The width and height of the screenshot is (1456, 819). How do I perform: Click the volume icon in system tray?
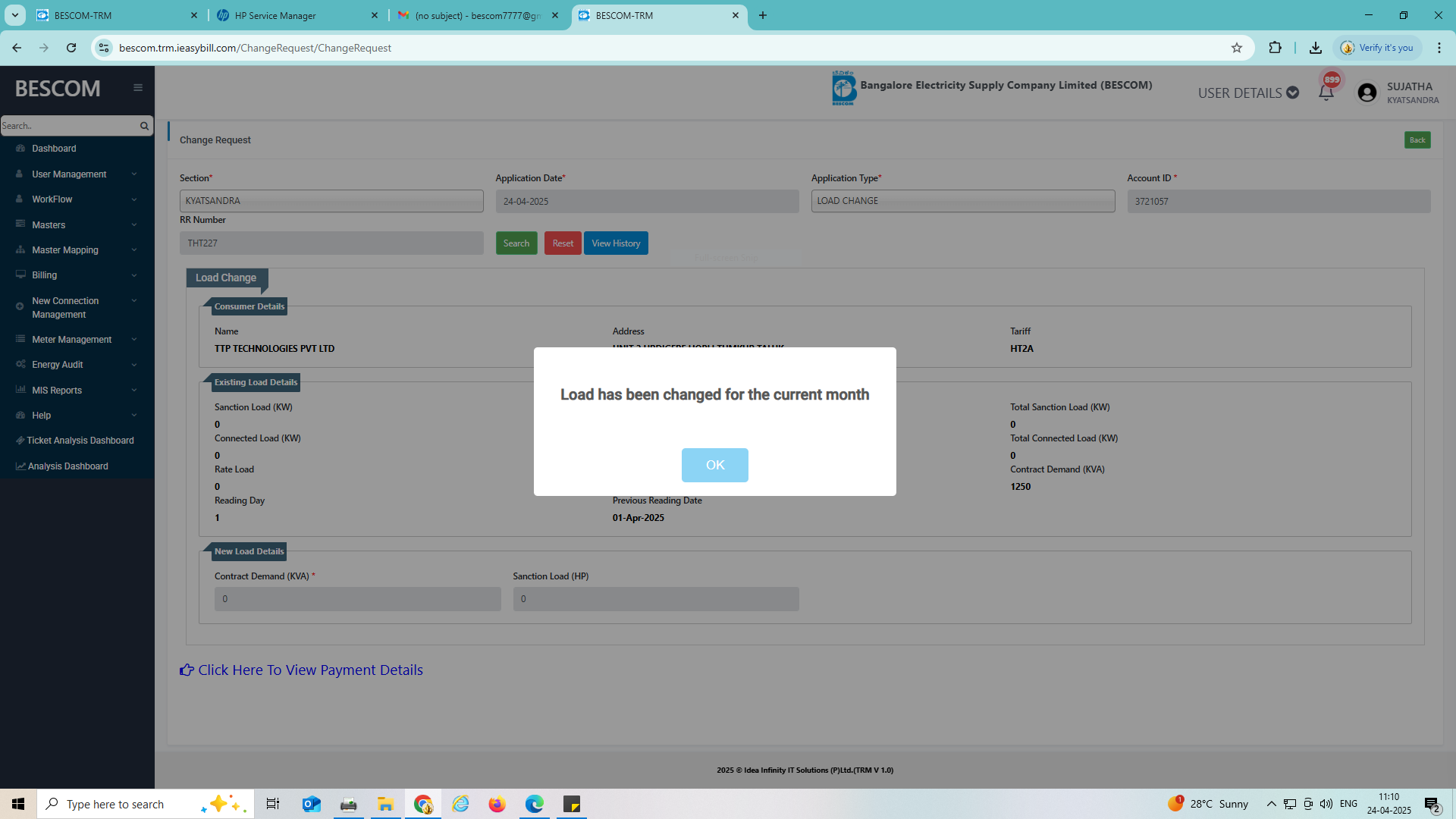(x=1326, y=804)
